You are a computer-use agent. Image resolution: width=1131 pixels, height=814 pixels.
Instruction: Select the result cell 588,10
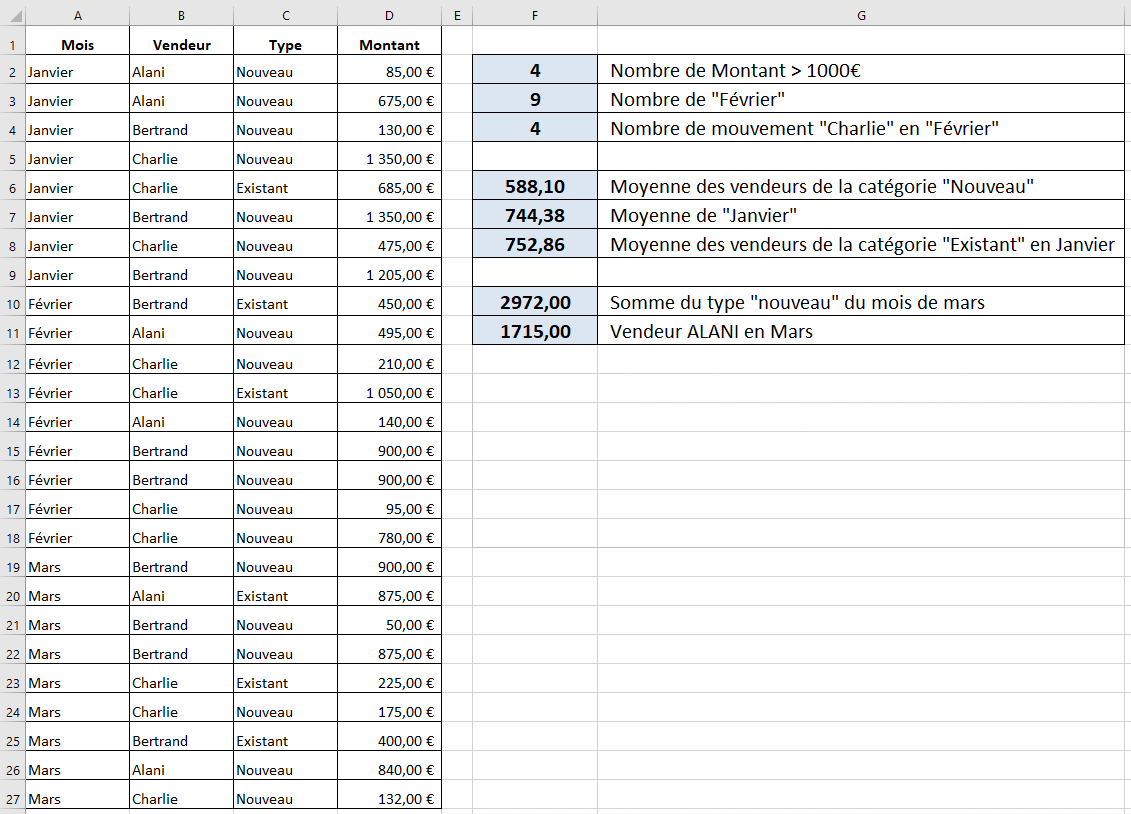(535, 186)
